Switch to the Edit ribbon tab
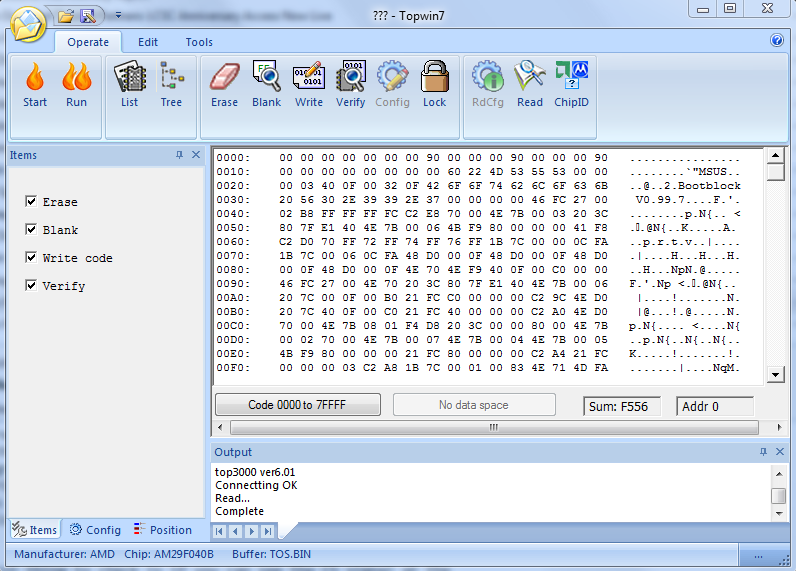 148,42
